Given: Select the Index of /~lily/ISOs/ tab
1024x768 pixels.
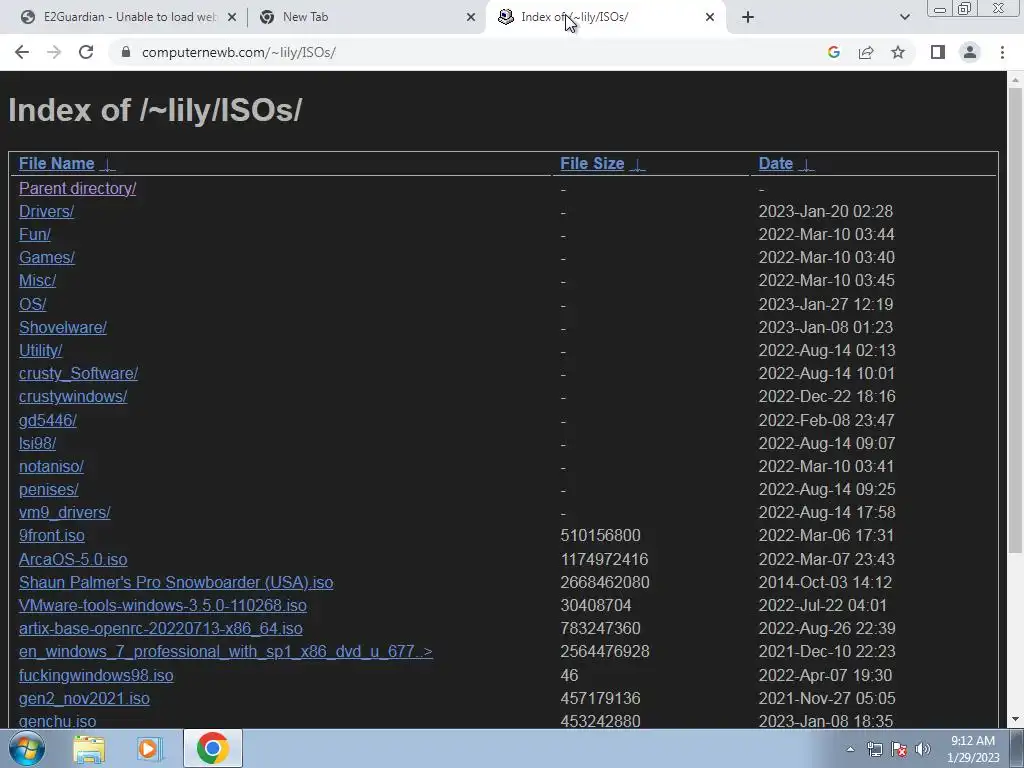Looking at the screenshot, I should tap(604, 17).
